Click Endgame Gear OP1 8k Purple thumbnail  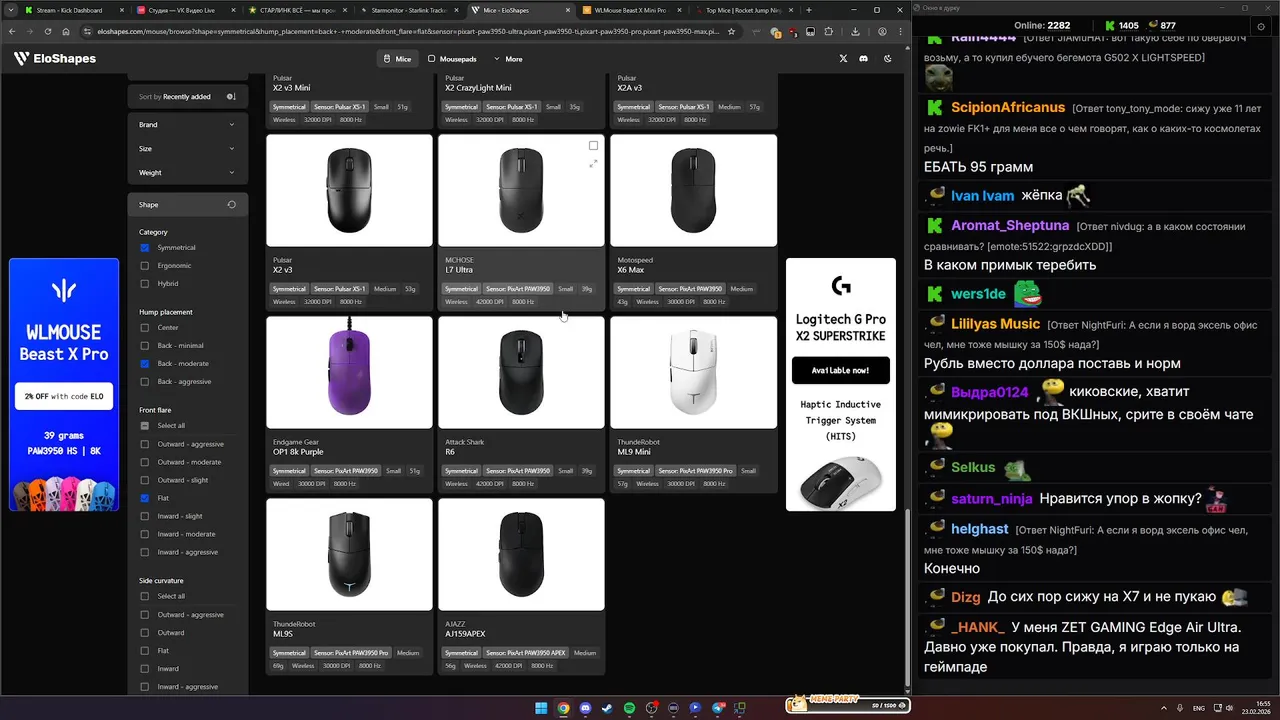pyautogui.click(x=349, y=372)
